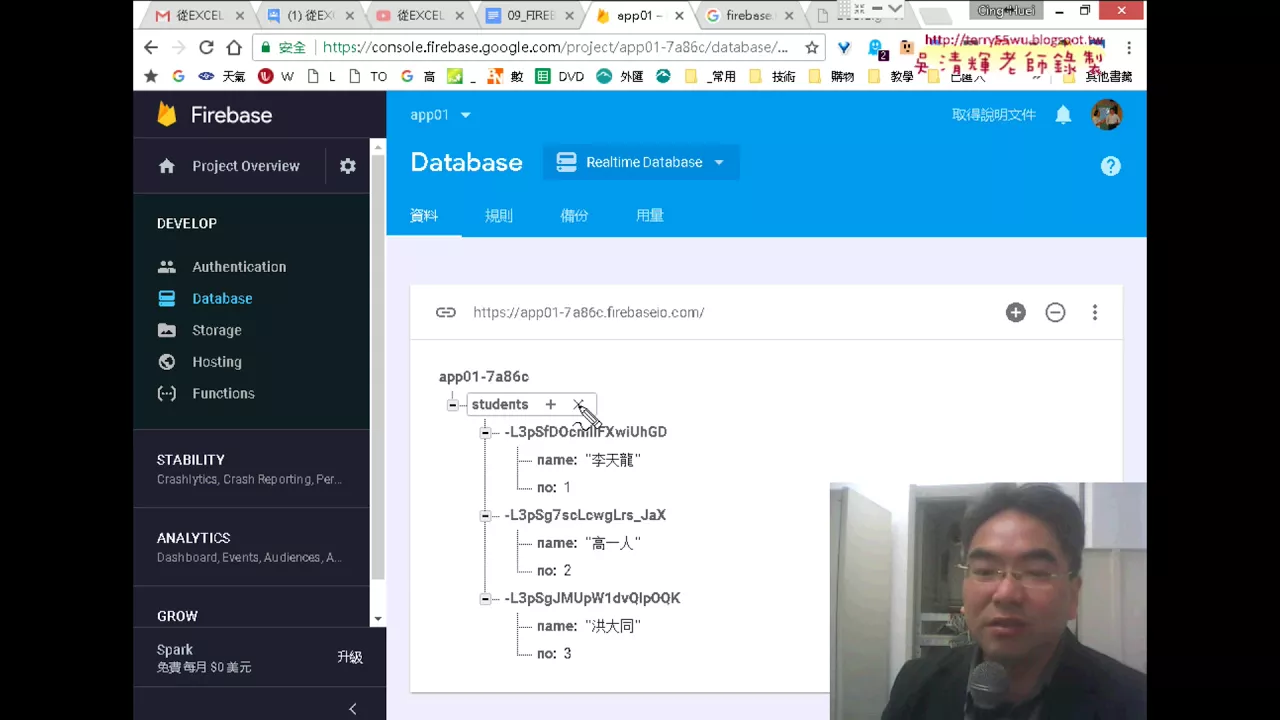Open Storage section
The height and width of the screenshot is (720, 1280).
[x=217, y=330]
